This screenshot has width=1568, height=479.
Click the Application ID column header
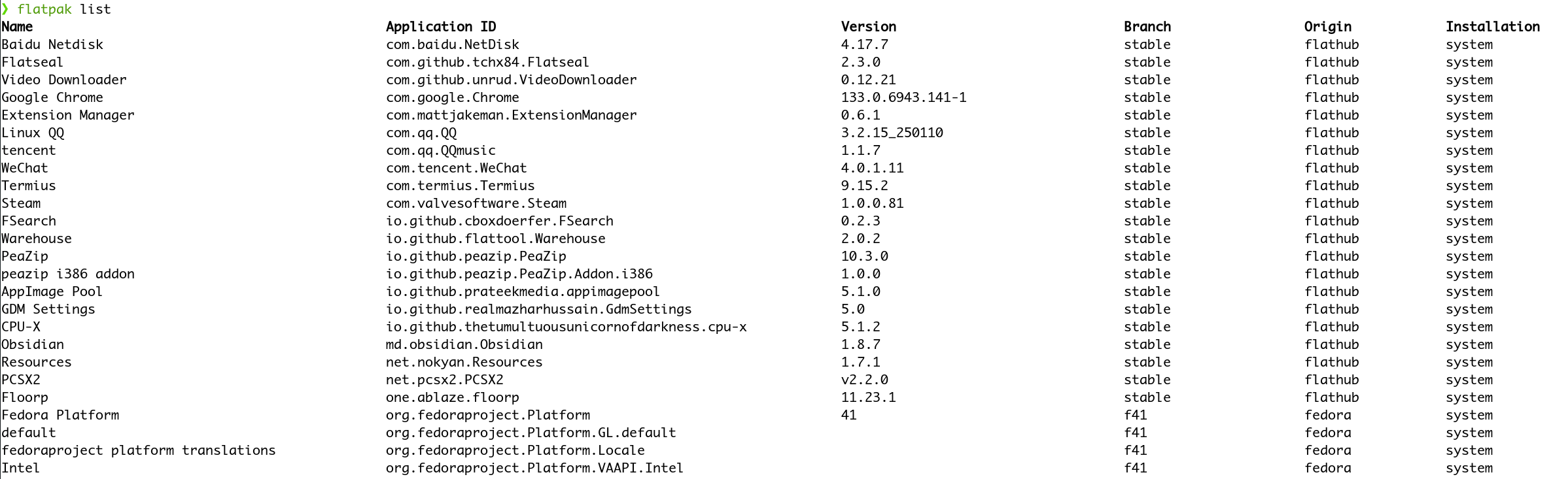click(441, 27)
